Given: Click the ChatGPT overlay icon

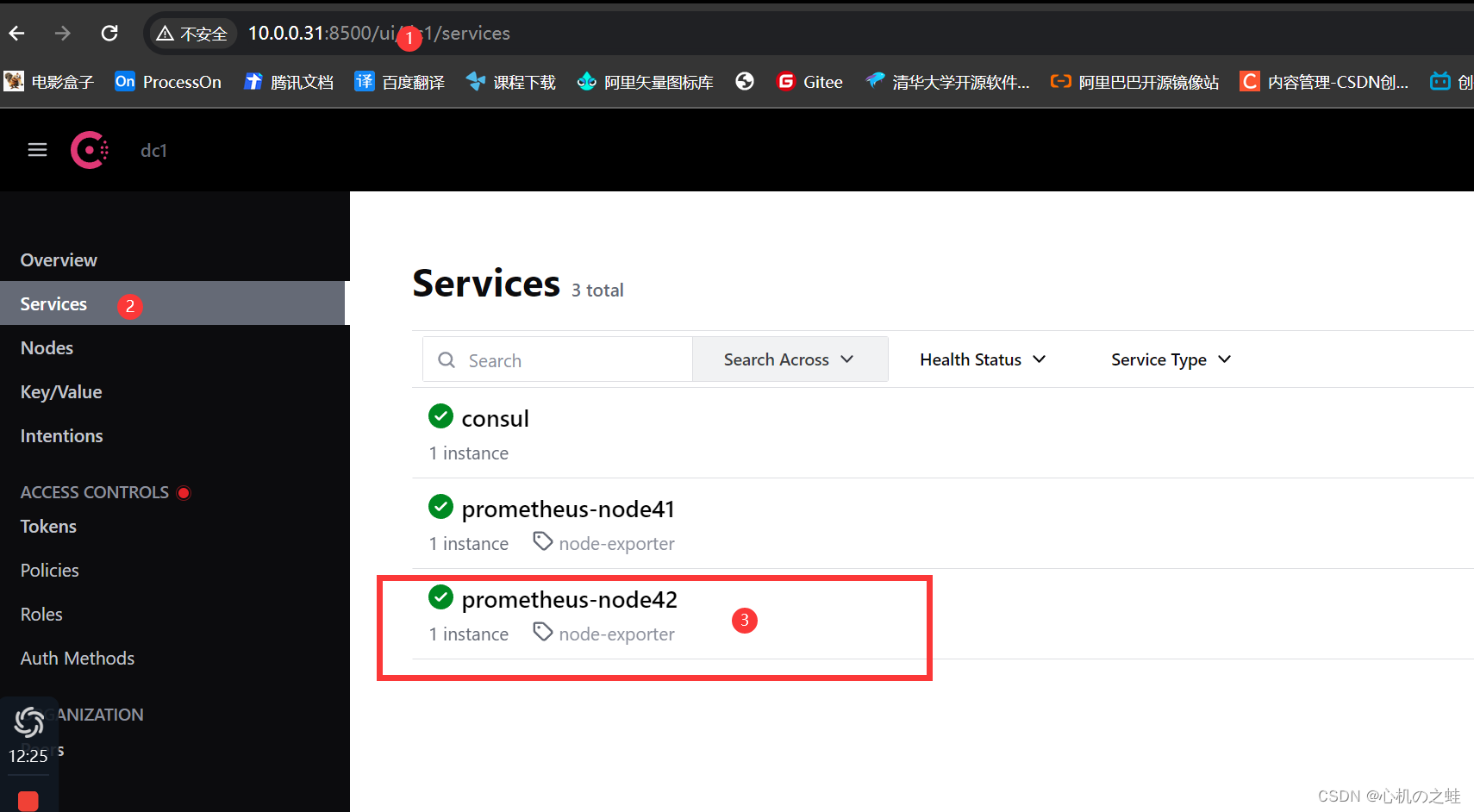Looking at the screenshot, I should [x=28, y=722].
